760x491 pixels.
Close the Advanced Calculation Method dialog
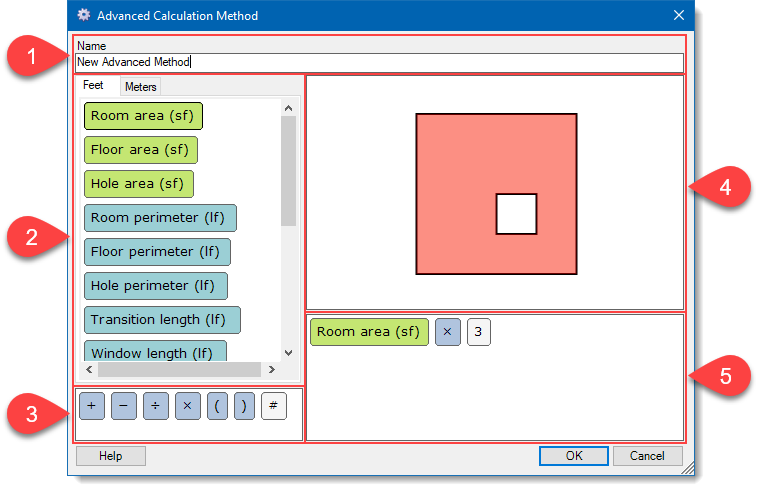[679, 15]
